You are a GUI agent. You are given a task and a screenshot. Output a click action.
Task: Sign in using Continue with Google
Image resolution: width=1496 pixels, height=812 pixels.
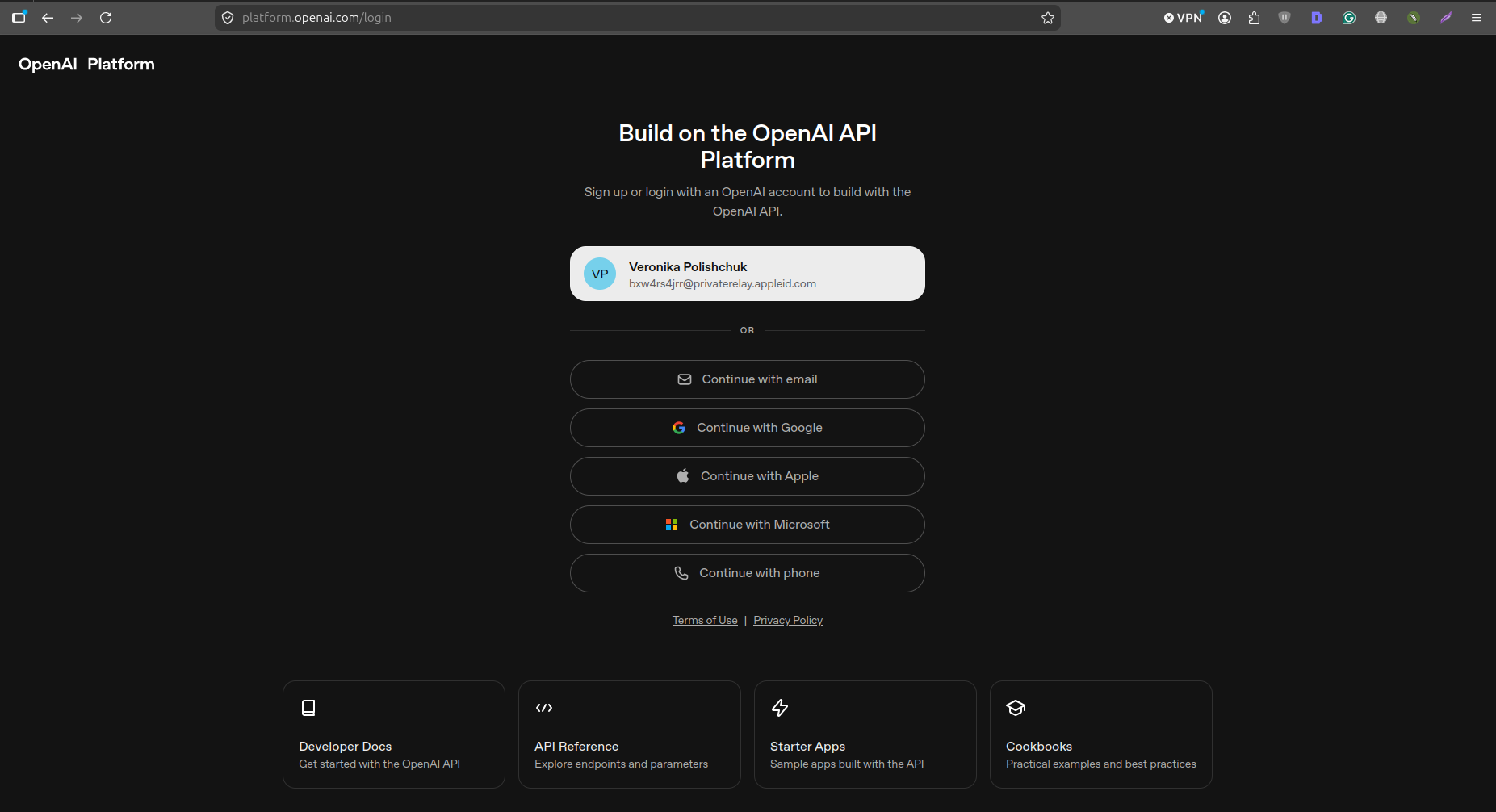(x=748, y=428)
